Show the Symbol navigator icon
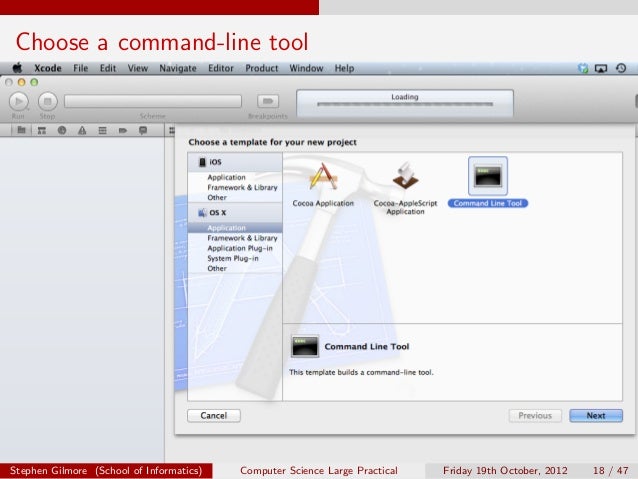Image resolution: width=638 pixels, height=479 pixels. (x=42, y=130)
